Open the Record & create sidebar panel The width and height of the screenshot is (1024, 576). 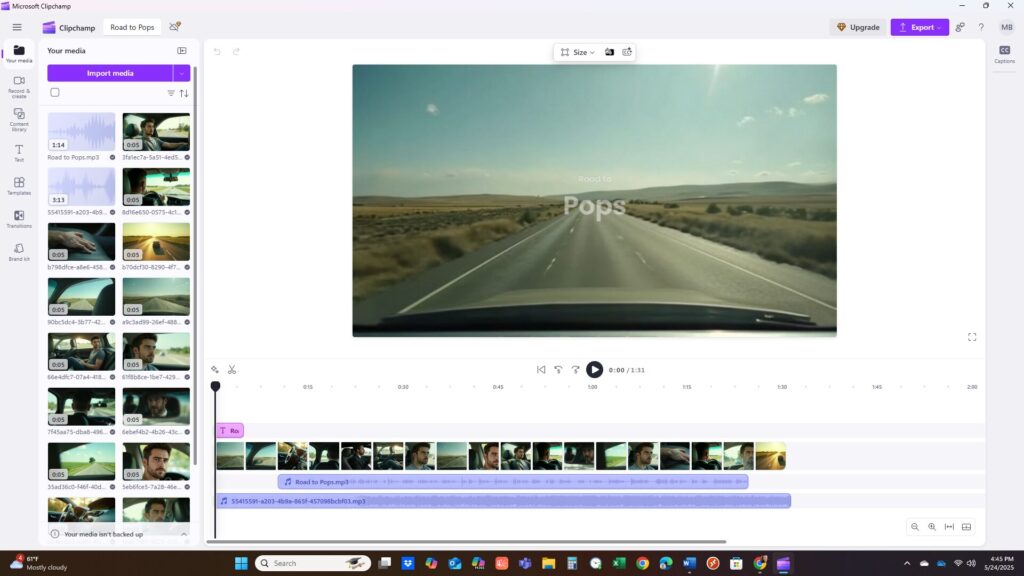(x=19, y=85)
